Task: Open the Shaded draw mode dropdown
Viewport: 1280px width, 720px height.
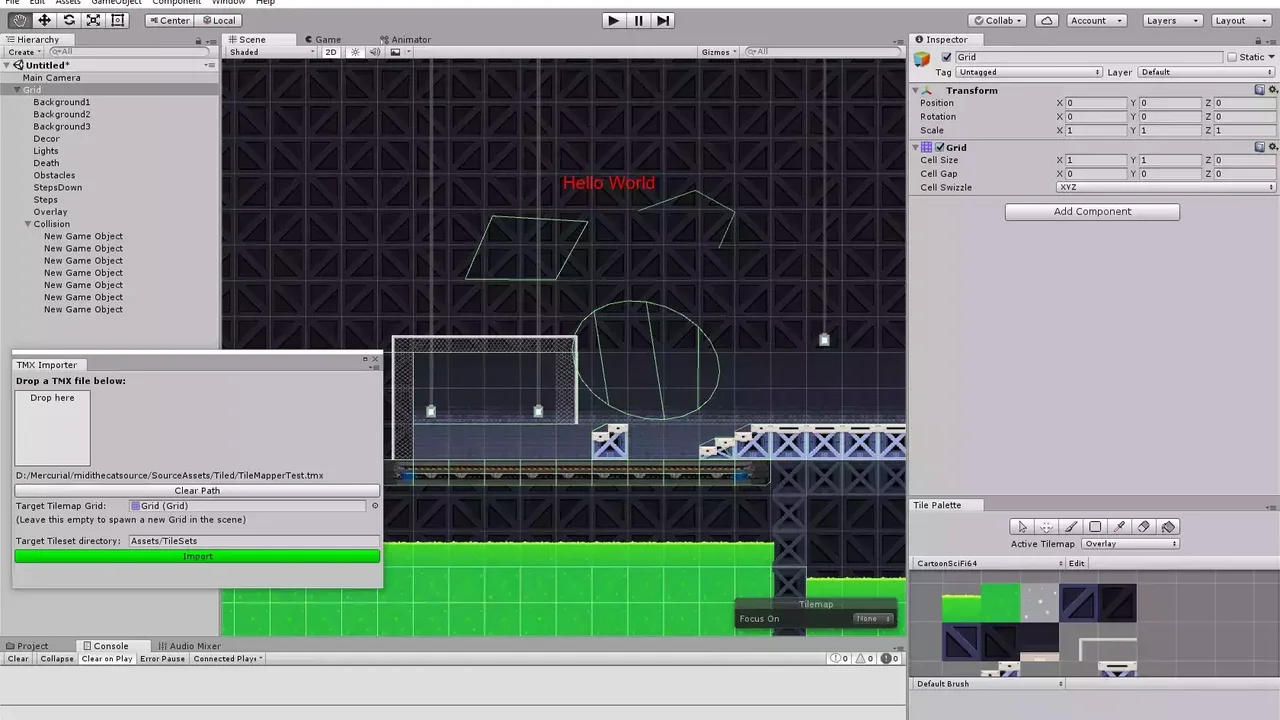Action: coord(272,52)
